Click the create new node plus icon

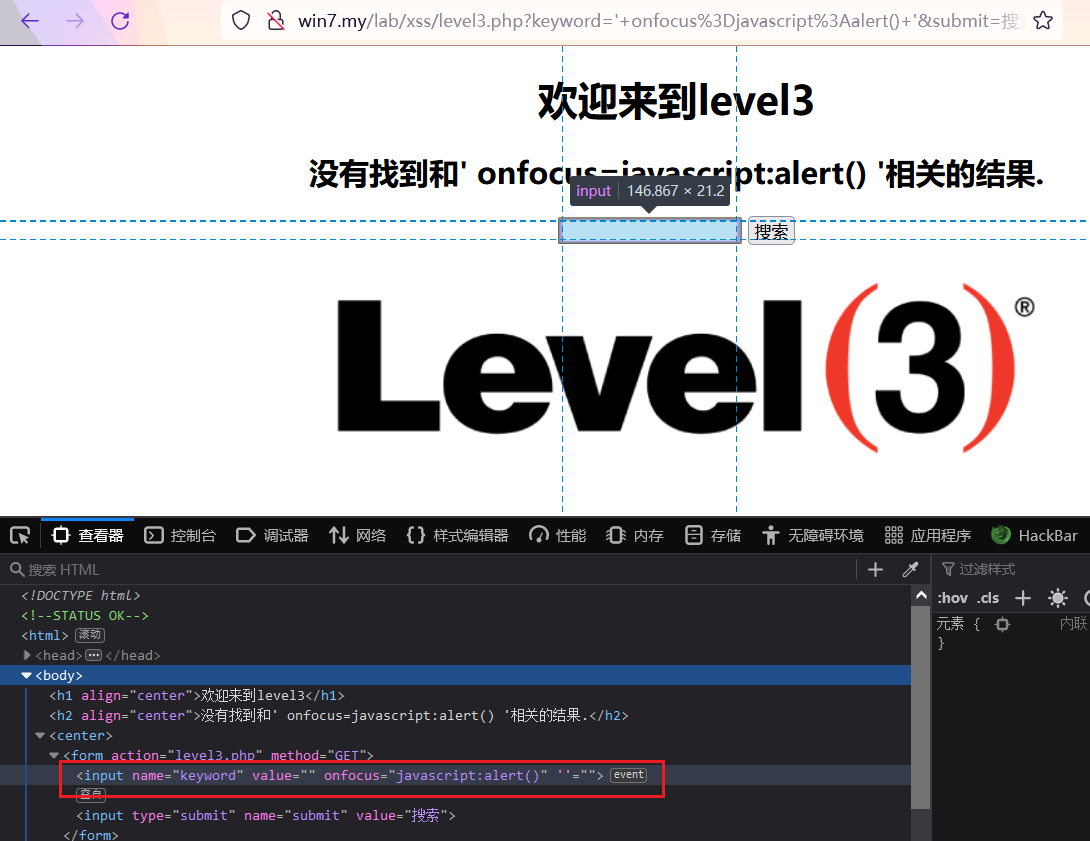point(875,568)
